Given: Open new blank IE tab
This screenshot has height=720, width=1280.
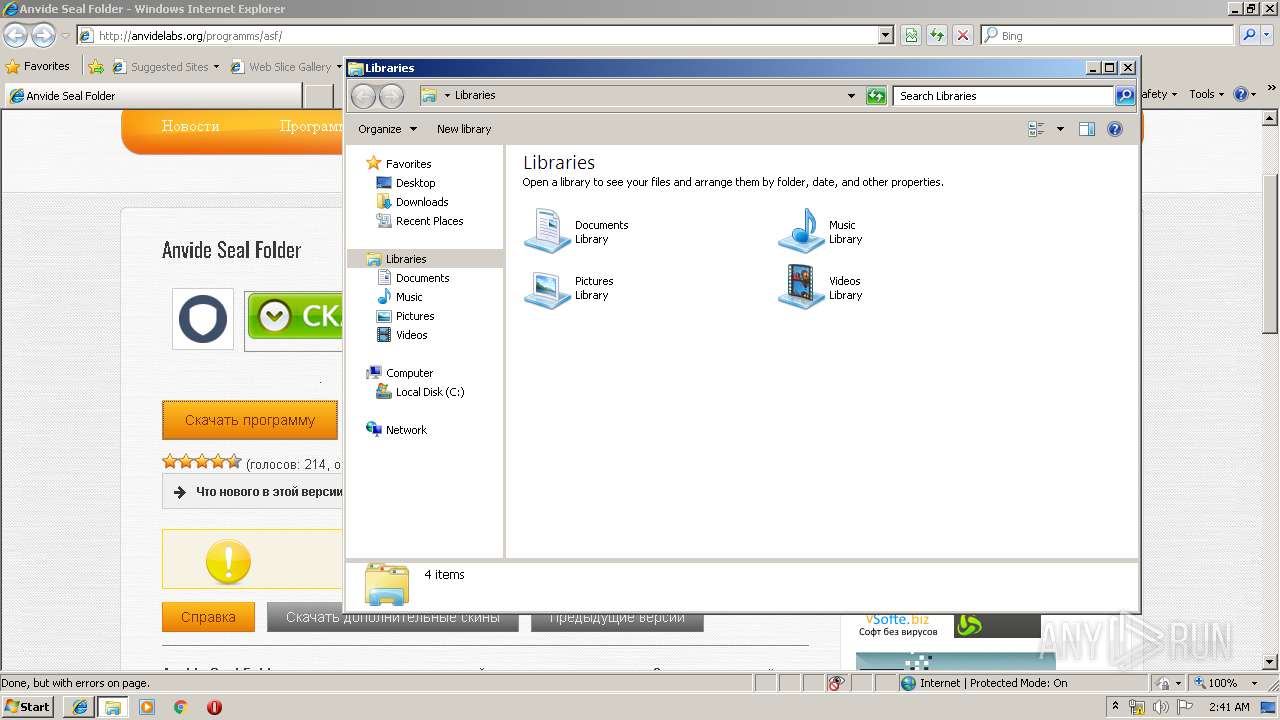Looking at the screenshot, I should [319, 96].
